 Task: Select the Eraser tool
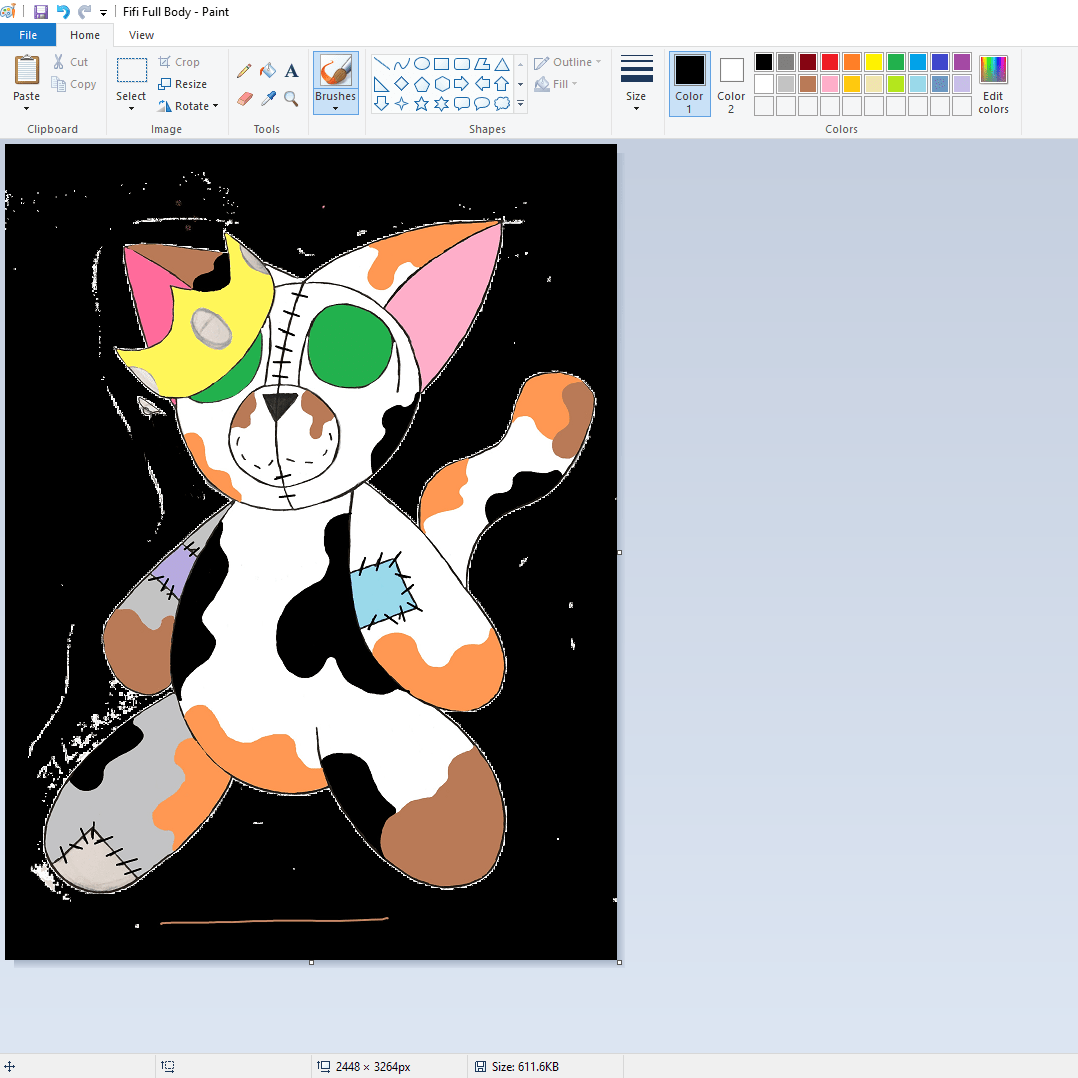pos(244,98)
